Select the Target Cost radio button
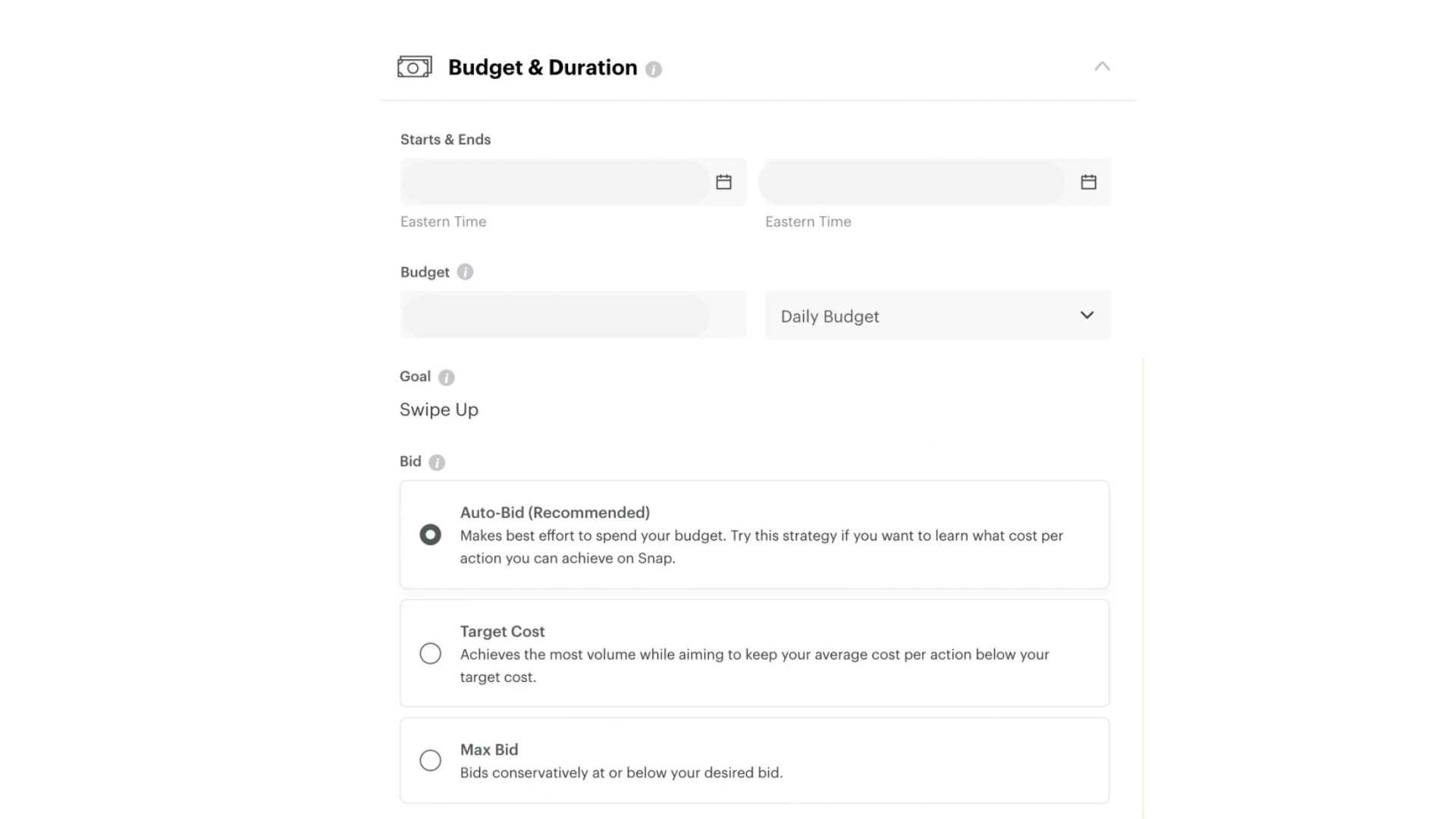Image resolution: width=1456 pixels, height=819 pixels. click(x=430, y=653)
